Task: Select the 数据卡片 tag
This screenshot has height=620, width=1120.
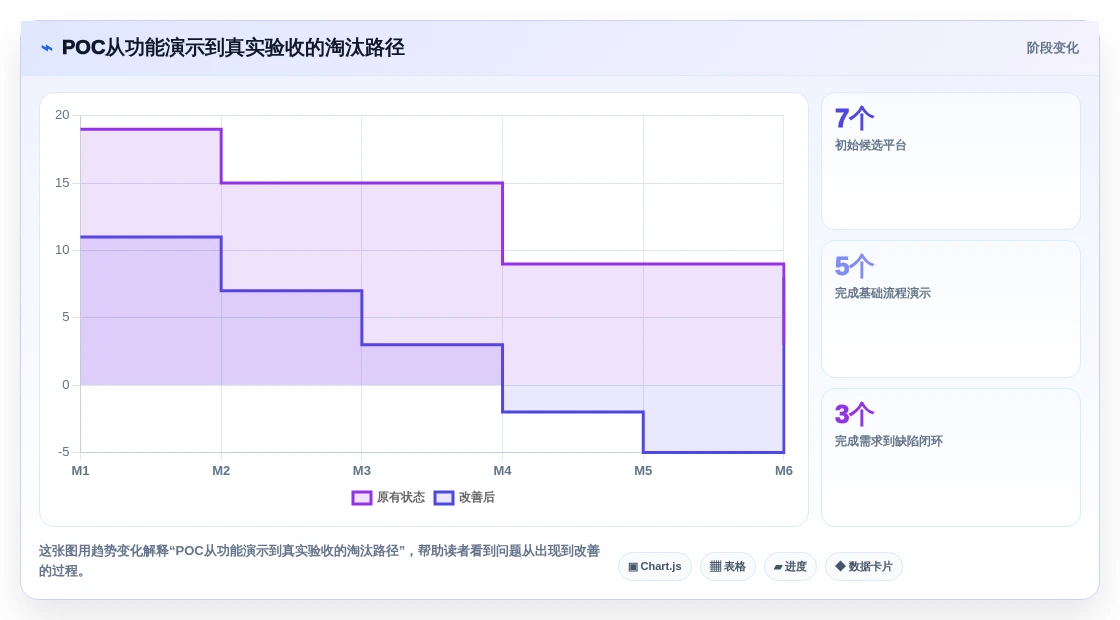Action: (x=864, y=566)
